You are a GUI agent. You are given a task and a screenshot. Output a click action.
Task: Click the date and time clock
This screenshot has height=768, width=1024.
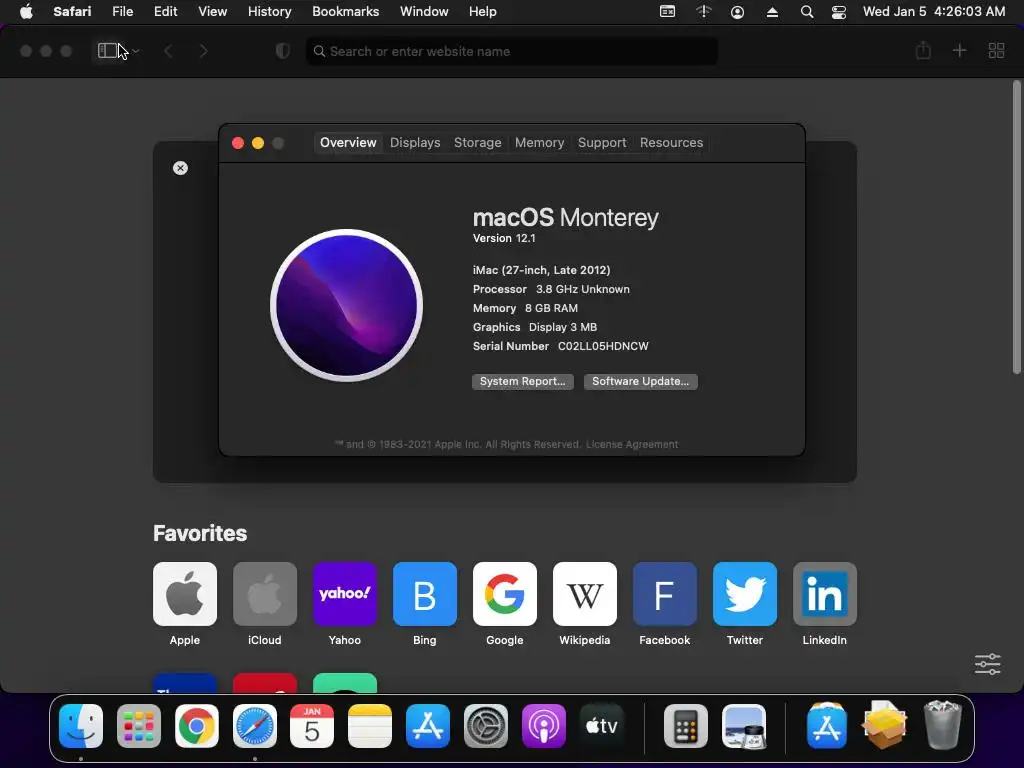(934, 12)
